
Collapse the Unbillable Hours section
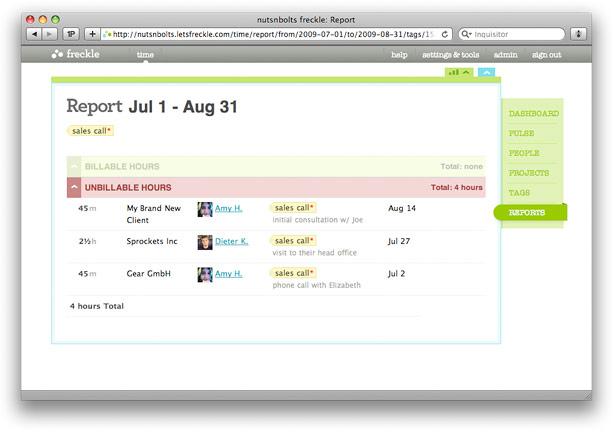[x=74, y=187]
